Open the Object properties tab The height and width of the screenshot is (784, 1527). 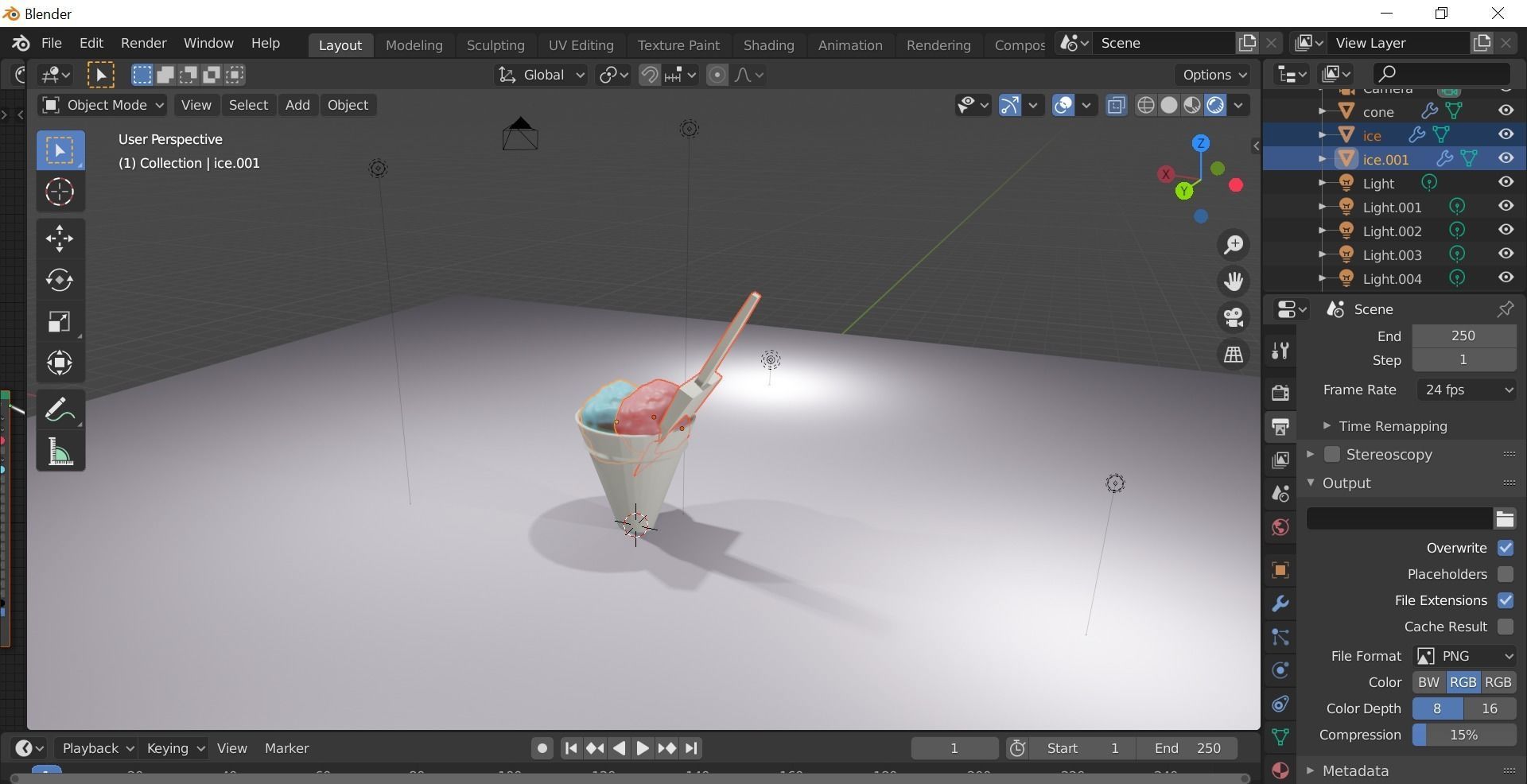click(x=1280, y=570)
